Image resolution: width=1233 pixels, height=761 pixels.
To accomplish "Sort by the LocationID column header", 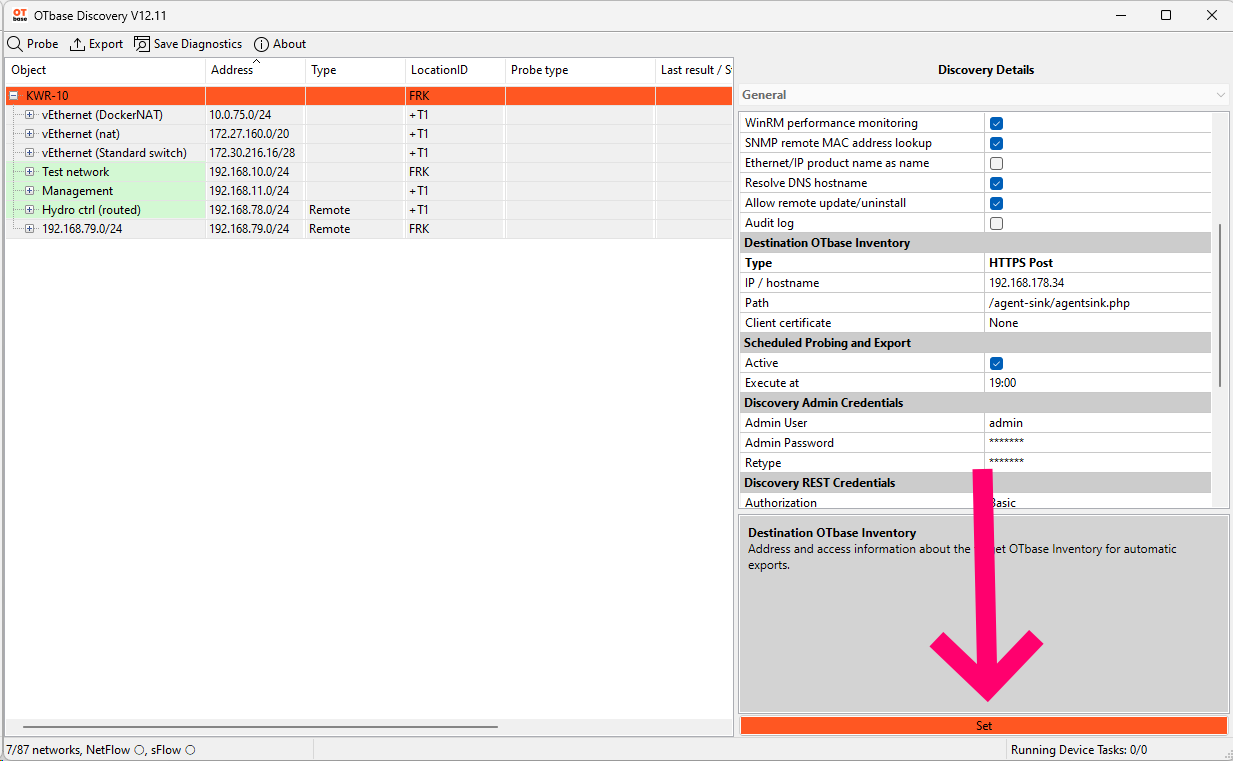I will [x=456, y=70].
